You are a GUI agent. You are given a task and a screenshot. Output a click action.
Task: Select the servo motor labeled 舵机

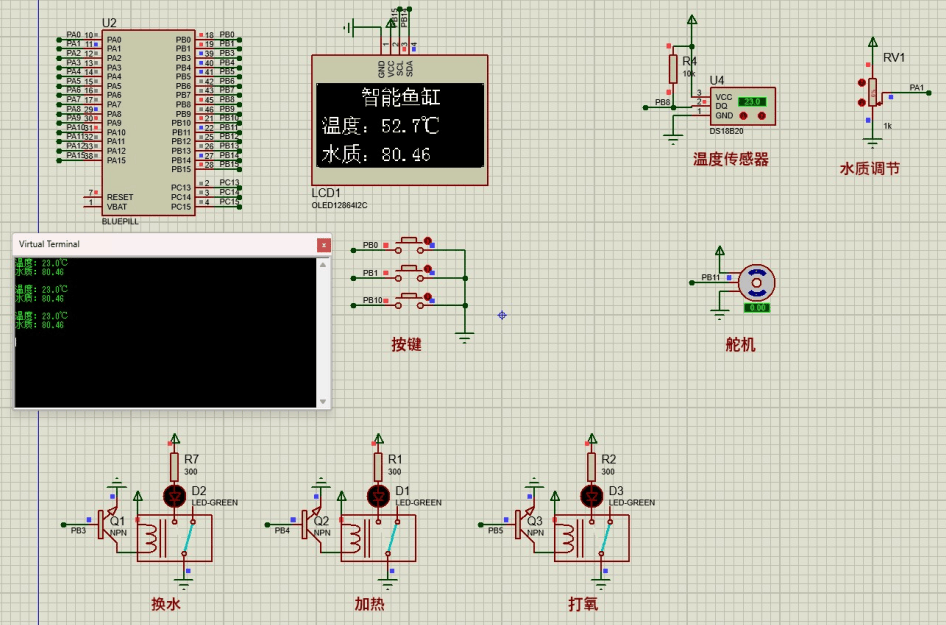click(755, 283)
